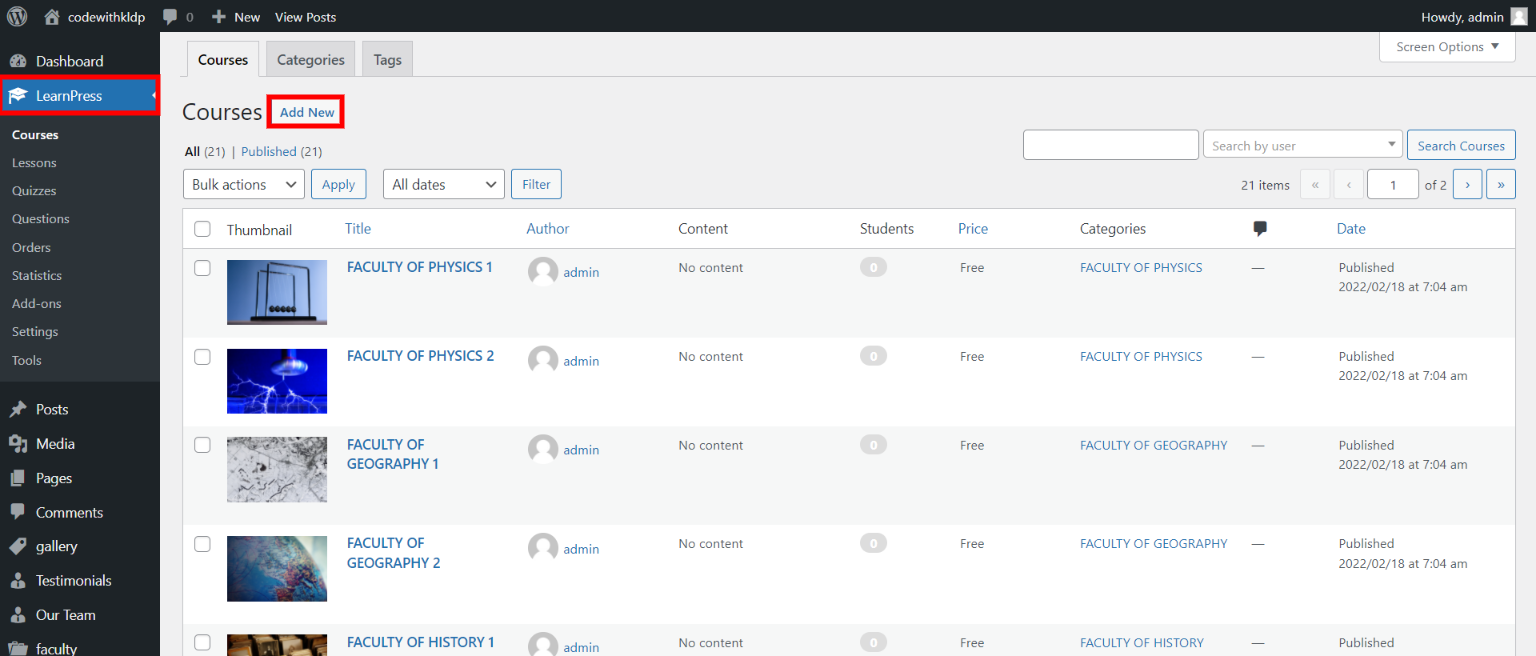Click the Testimonials person icon
The width and height of the screenshot is (1536, 656).
18,580
